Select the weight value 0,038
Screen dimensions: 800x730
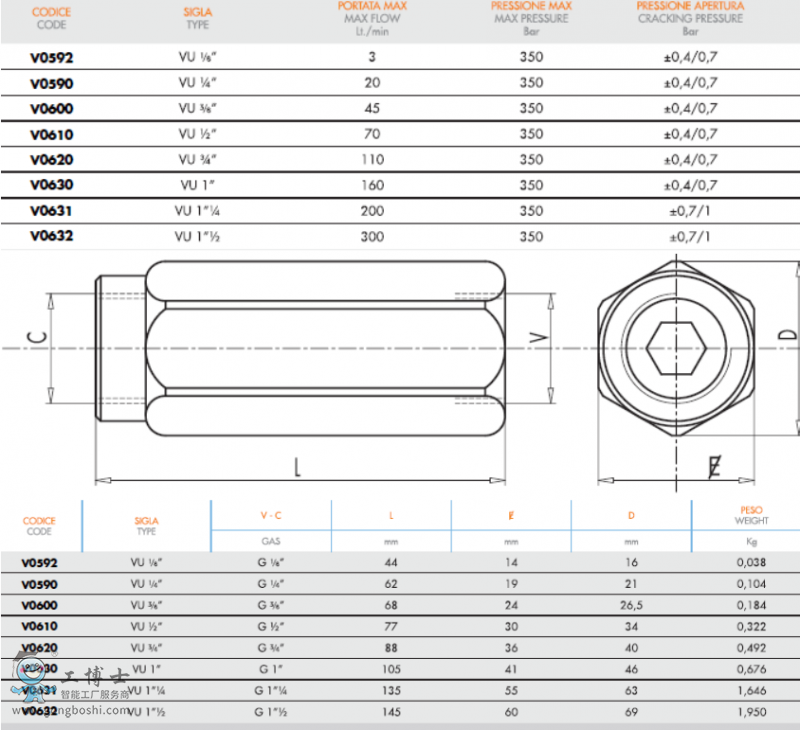click(751, 562)
